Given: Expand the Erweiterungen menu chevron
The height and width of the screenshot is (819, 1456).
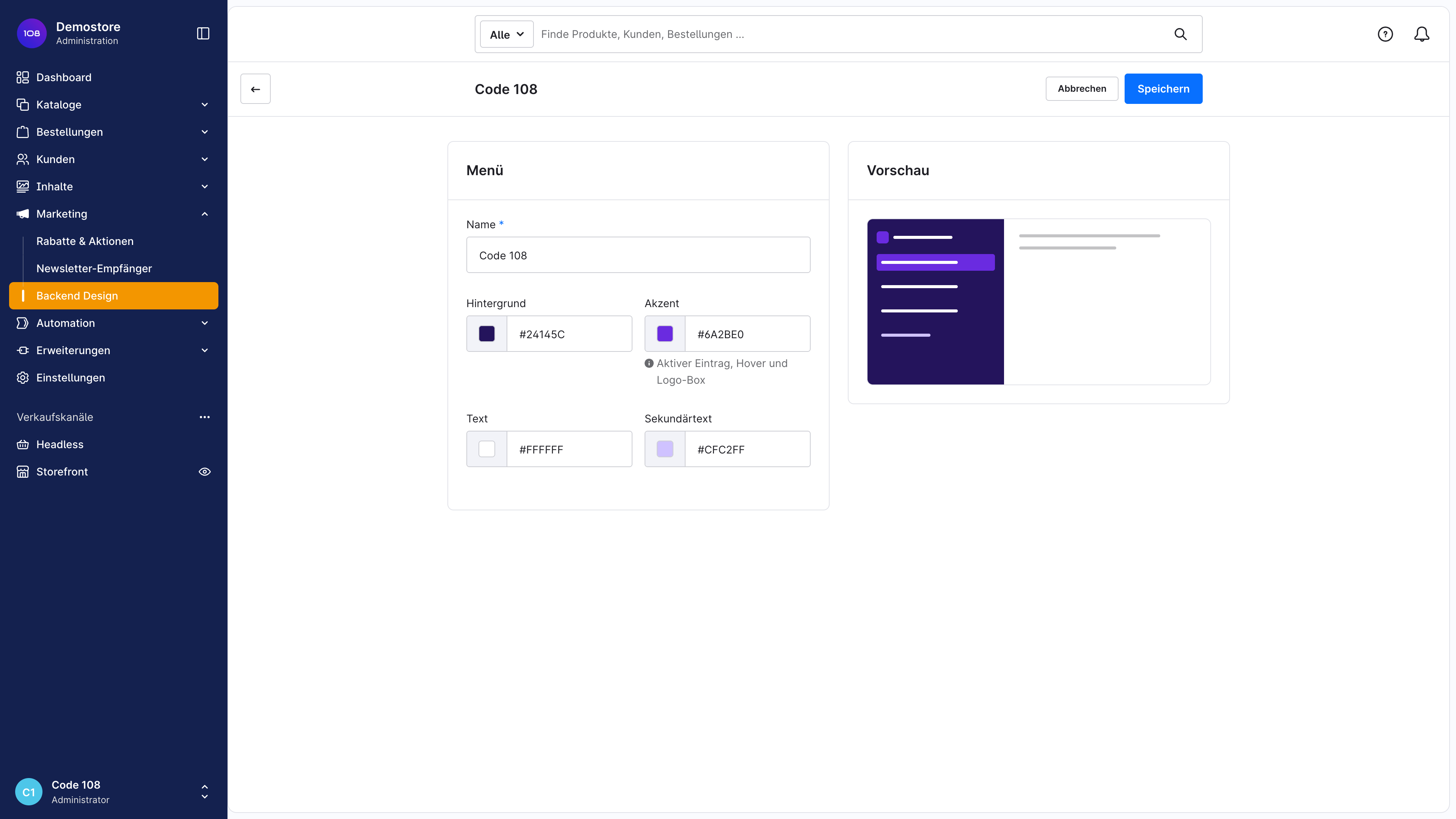Looking at the screenshot, I should 205,350.
